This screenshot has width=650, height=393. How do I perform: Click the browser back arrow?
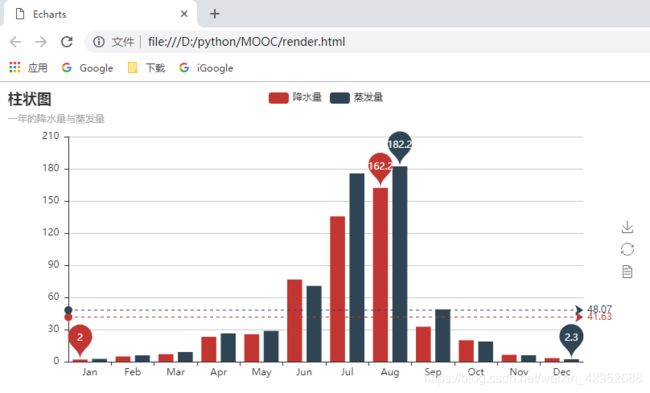pos(15,42)
